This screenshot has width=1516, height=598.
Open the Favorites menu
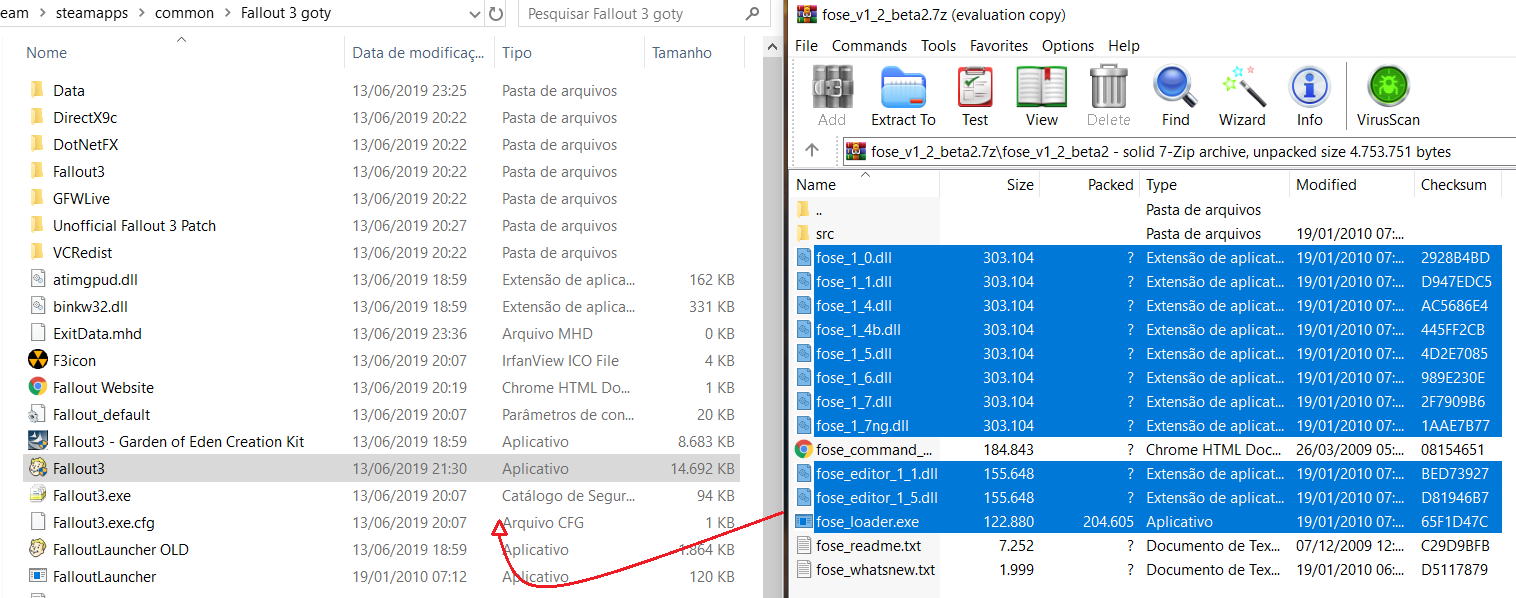click(999, 46)
